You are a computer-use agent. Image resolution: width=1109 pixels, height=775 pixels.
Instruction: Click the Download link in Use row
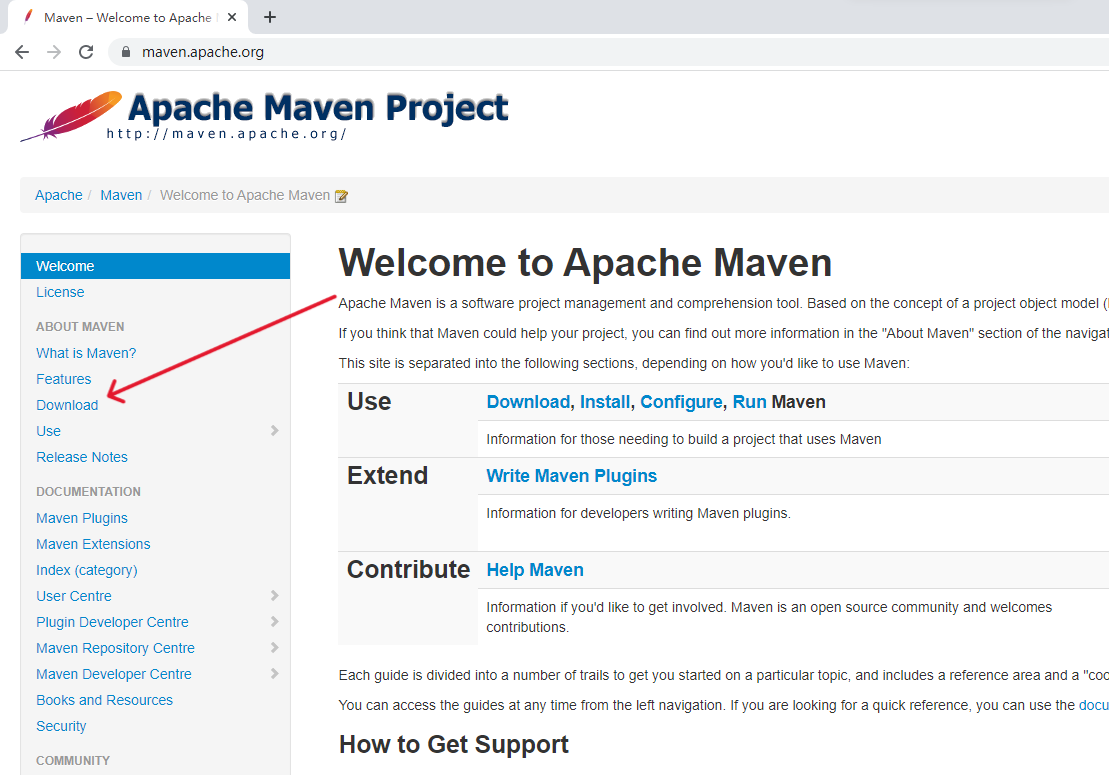point(528,402)
